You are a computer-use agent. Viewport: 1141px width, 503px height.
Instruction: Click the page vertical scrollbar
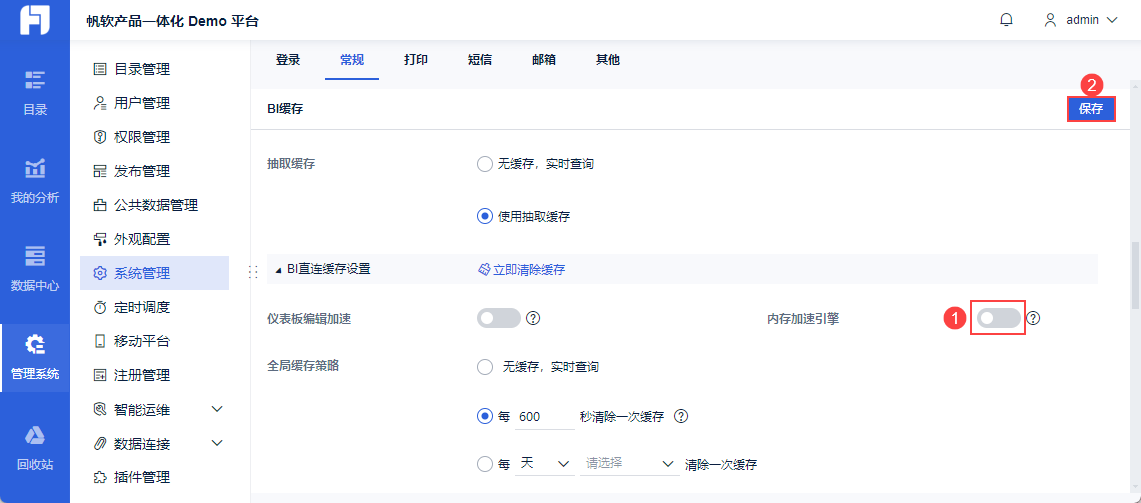(1134, 275)
